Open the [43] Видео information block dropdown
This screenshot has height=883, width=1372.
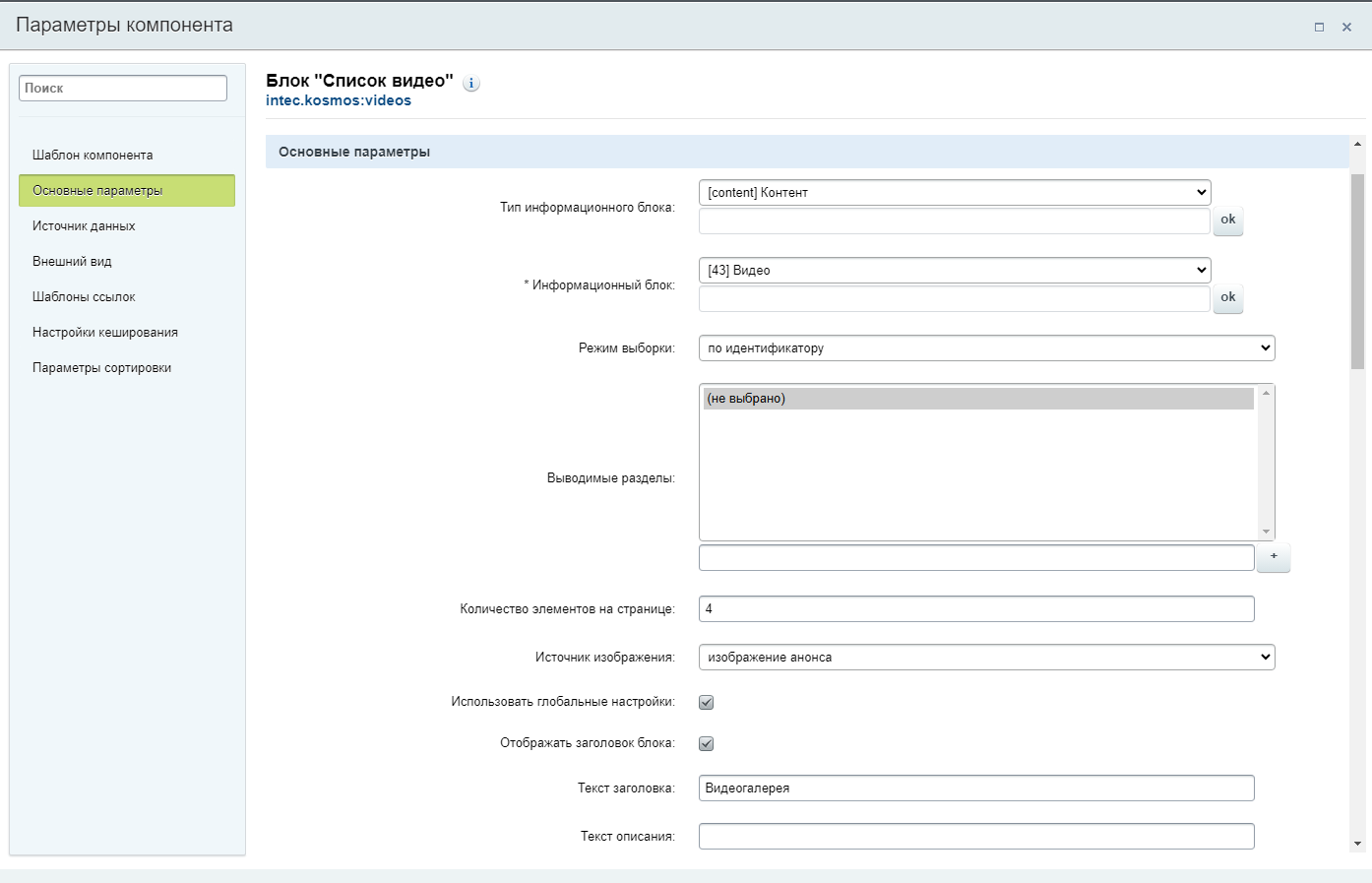[955, 270]
